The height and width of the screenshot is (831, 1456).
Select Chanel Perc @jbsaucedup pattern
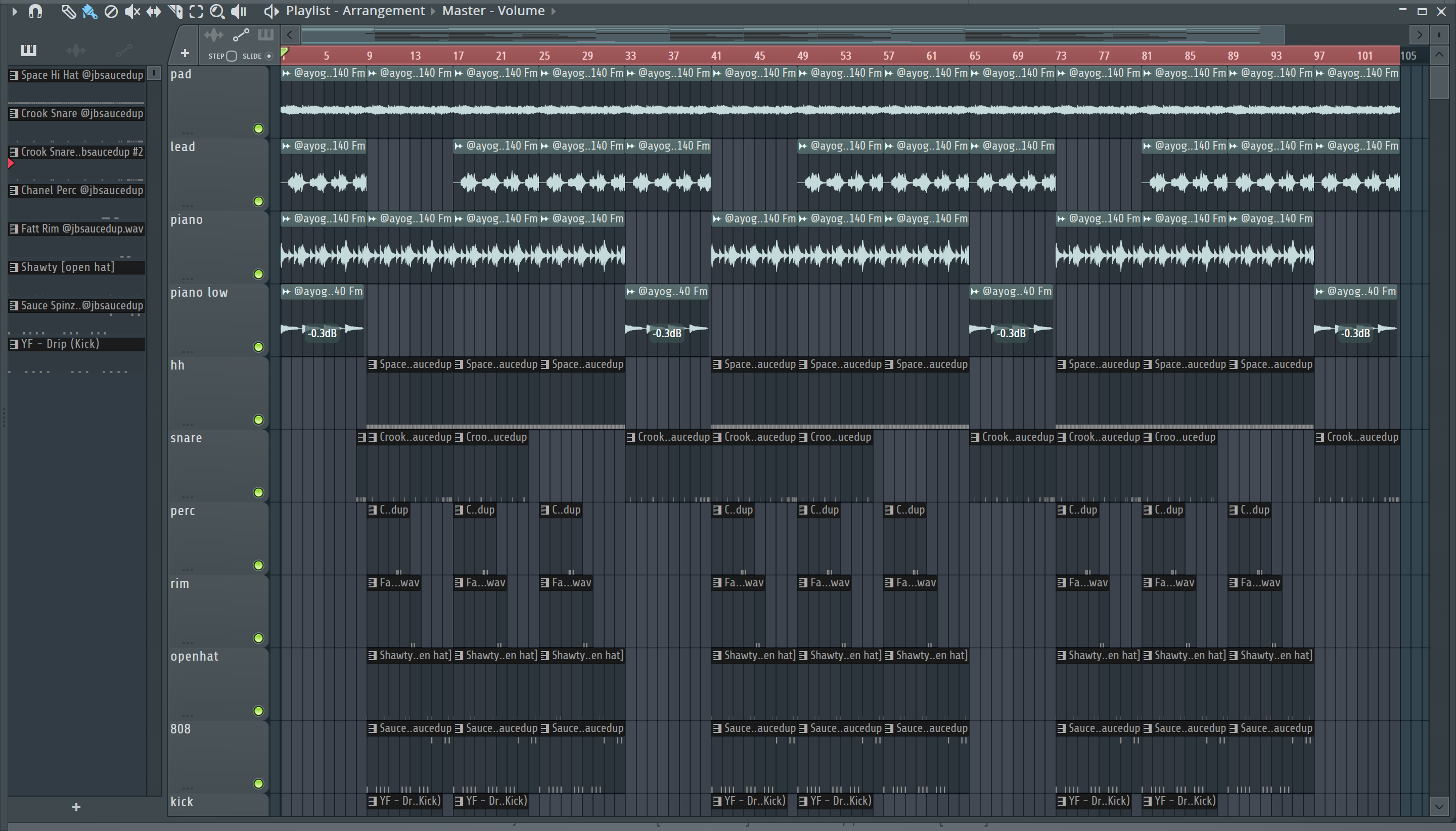[x=76, y=191]
